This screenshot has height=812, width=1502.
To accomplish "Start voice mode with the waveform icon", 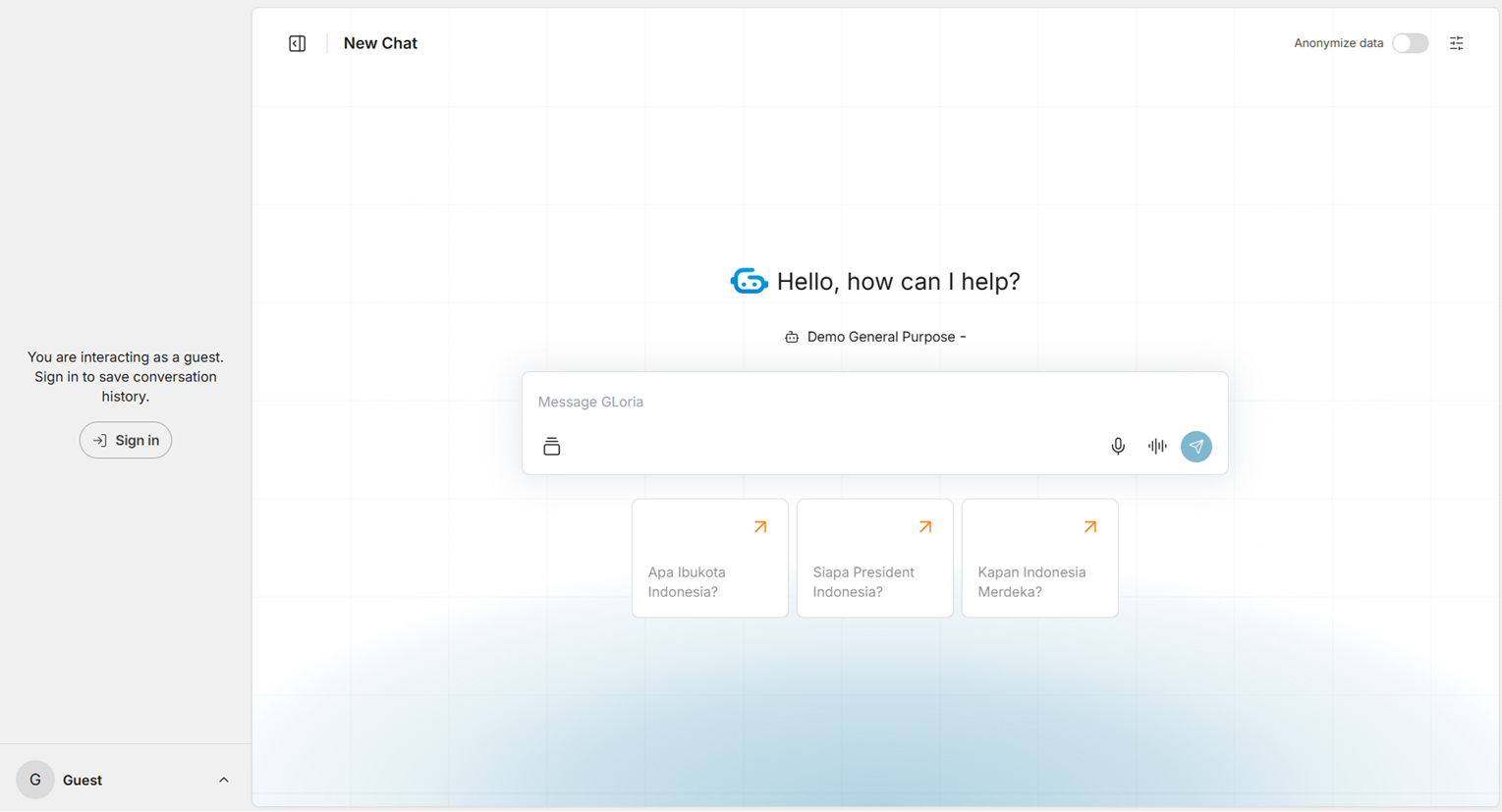I will [1157, 447].
